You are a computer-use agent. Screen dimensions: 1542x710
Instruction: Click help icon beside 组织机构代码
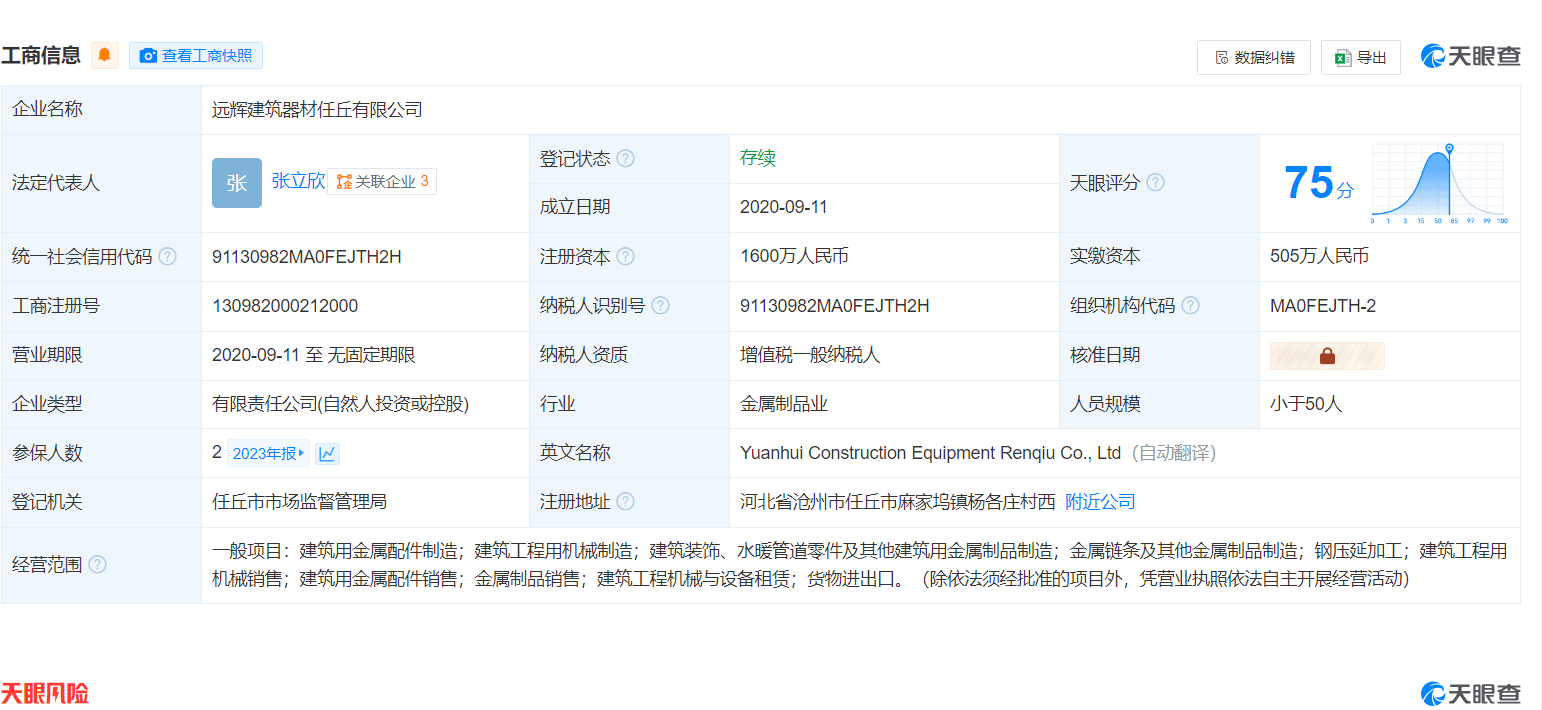pyautogui.click(x=1191, y=306)
